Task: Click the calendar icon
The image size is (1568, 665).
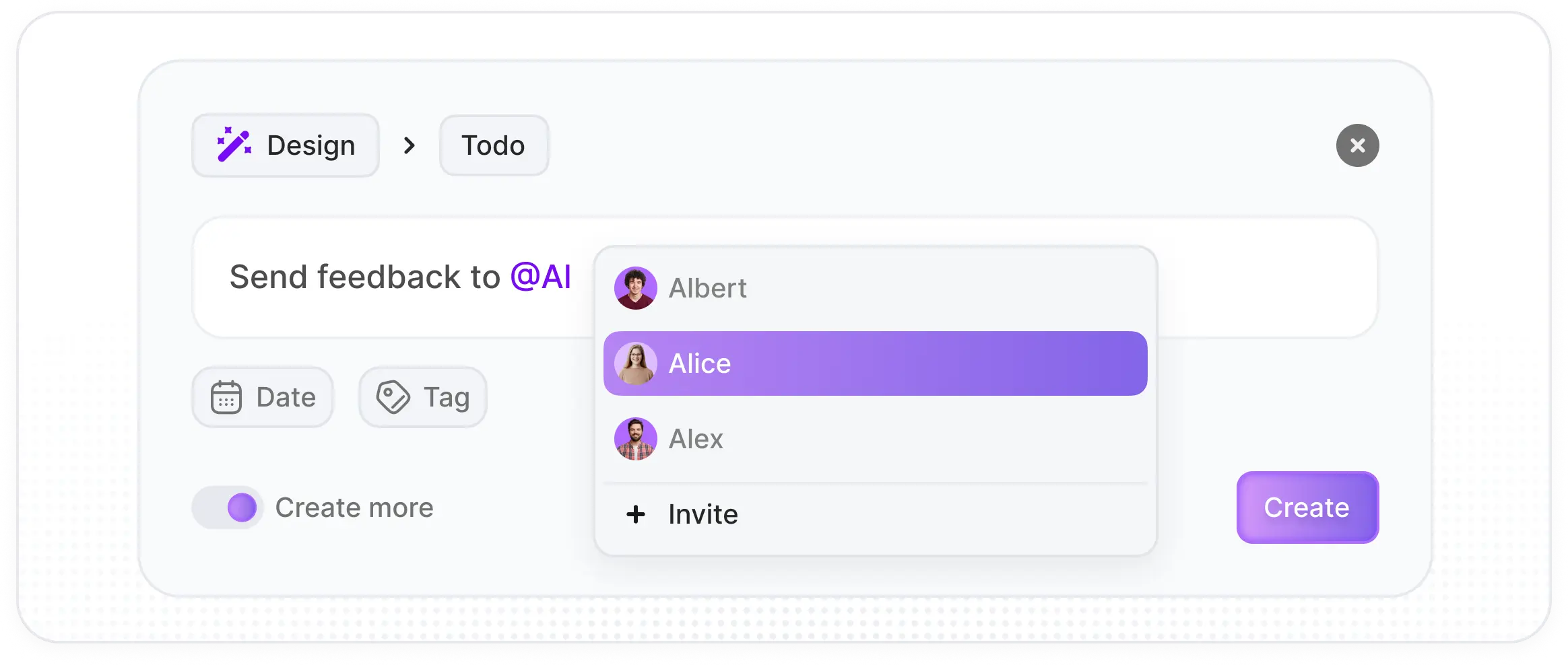Action: (226, 397)
